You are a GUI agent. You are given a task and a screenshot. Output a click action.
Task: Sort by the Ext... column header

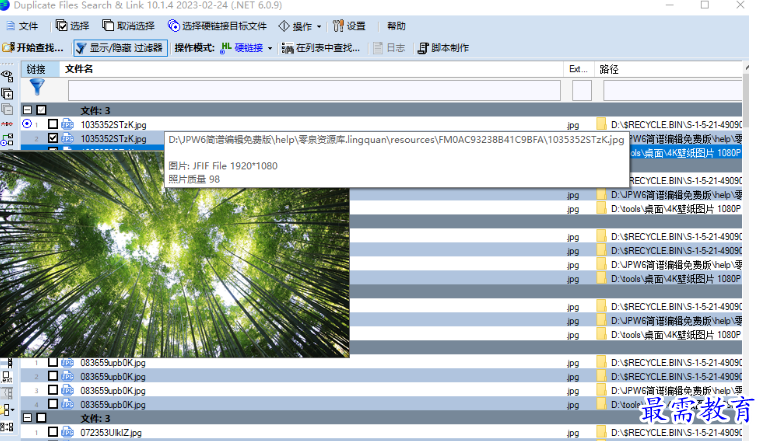[579, 69]
